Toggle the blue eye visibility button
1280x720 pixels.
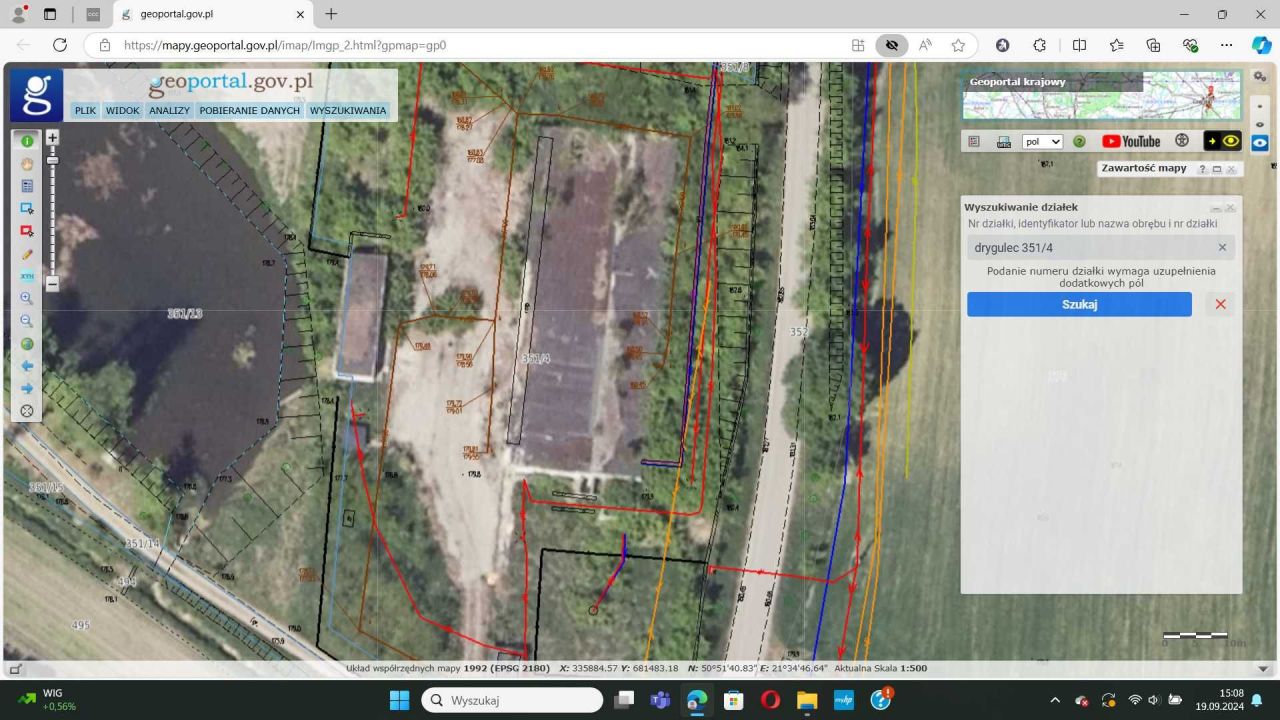click(1260, 142)
